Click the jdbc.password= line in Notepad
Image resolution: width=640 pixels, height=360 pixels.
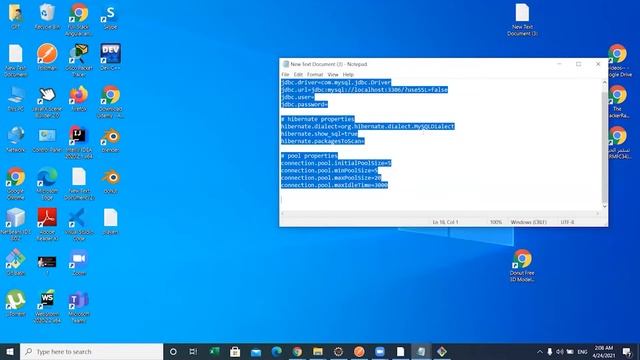304,104
